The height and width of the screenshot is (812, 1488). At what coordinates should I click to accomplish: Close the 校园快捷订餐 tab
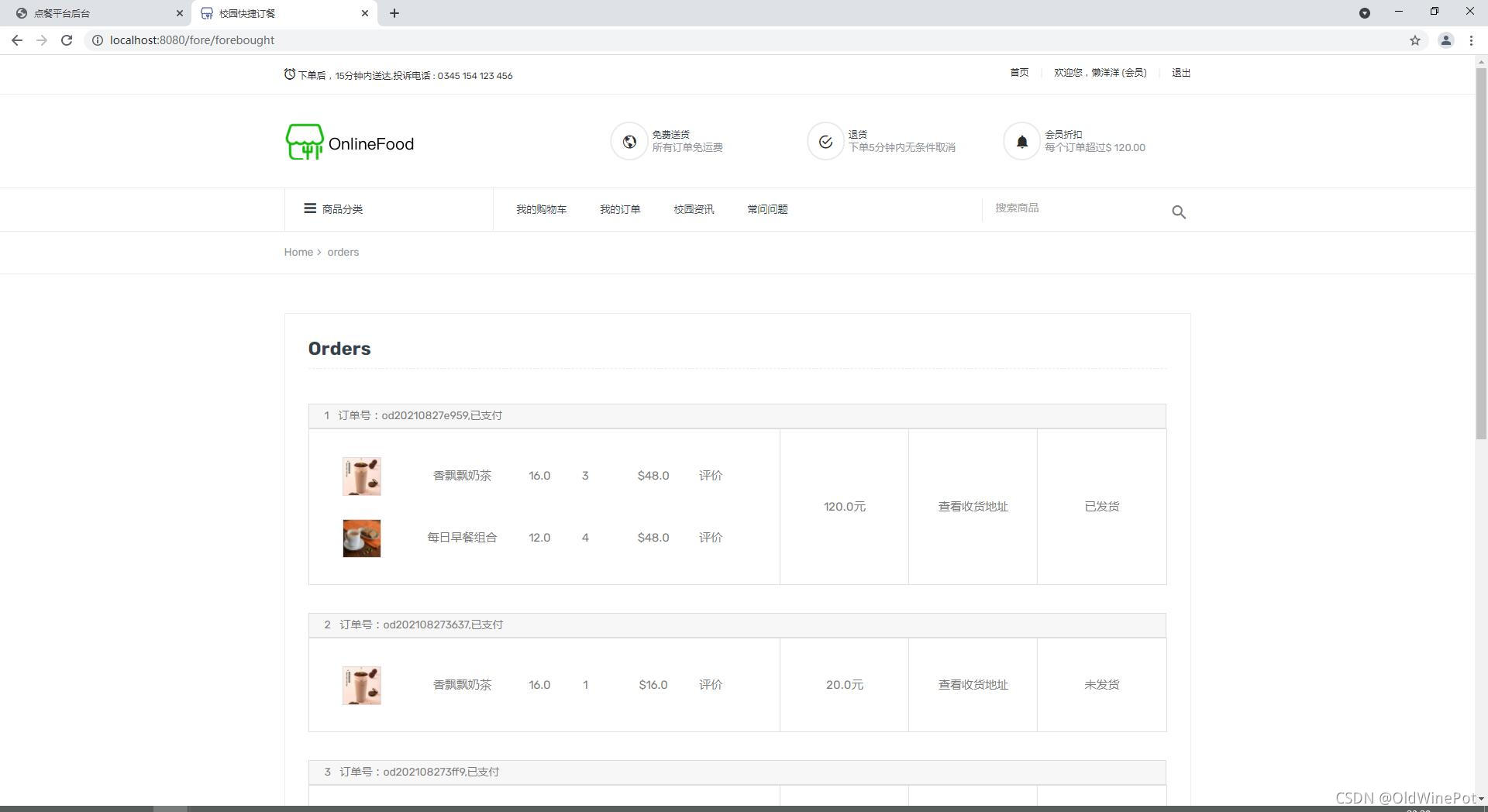pyautogui.click(x=365, y=13)
